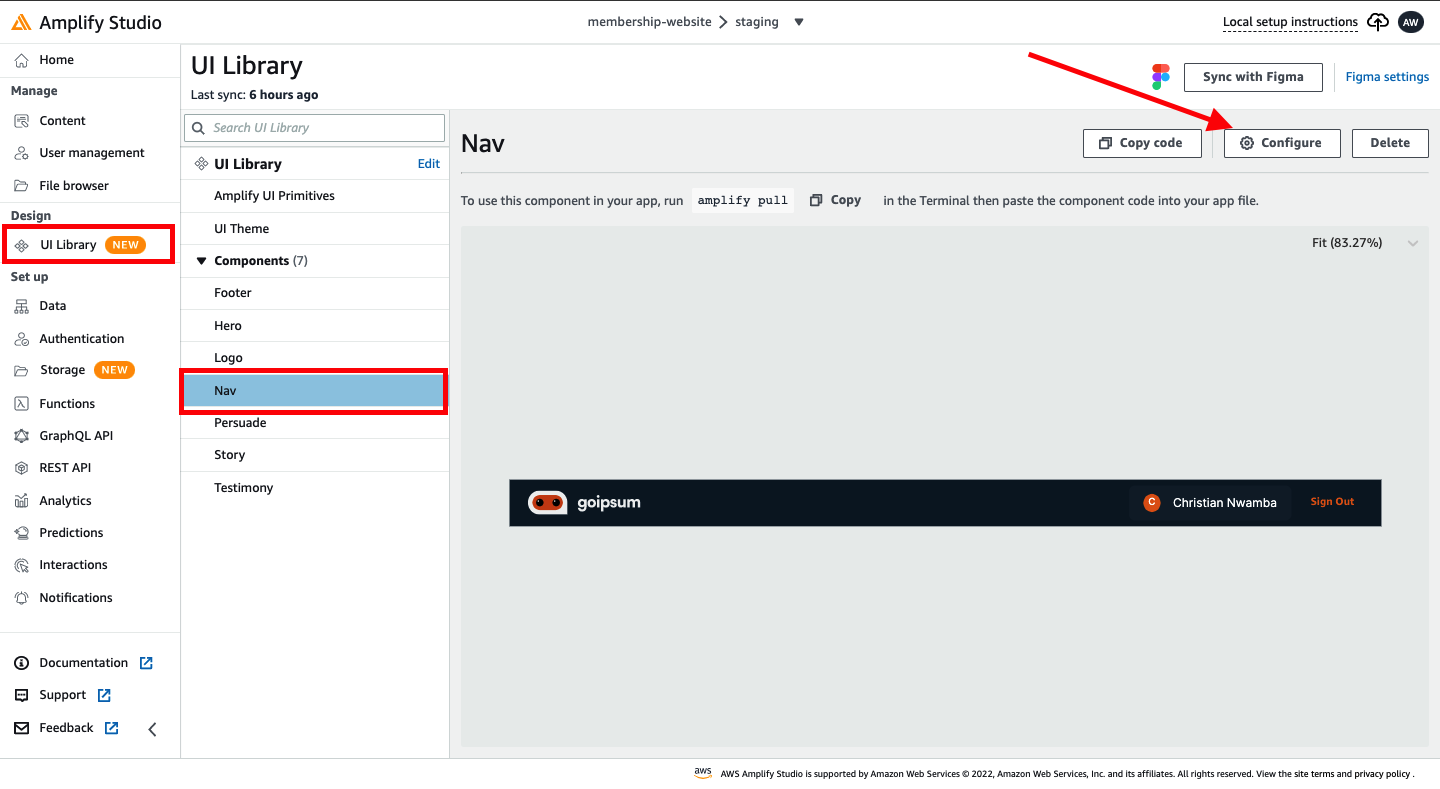
Task: Select the Nav component
Action: point(315,391)
